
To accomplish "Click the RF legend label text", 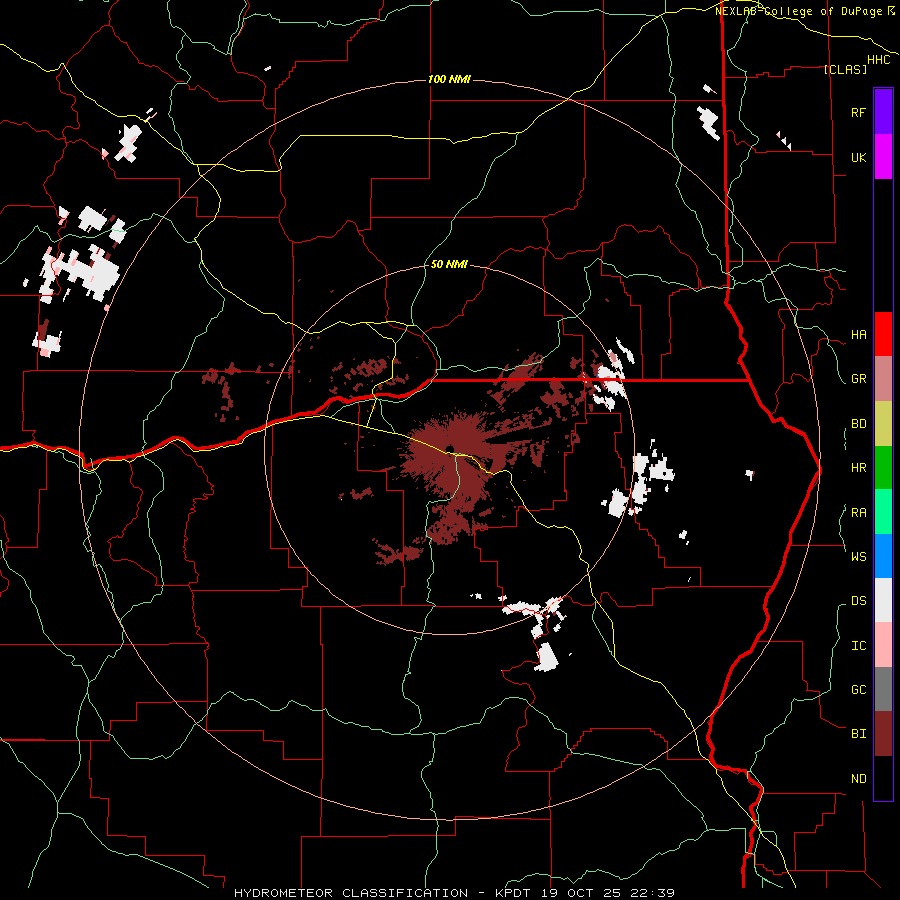I will point(858,112).
